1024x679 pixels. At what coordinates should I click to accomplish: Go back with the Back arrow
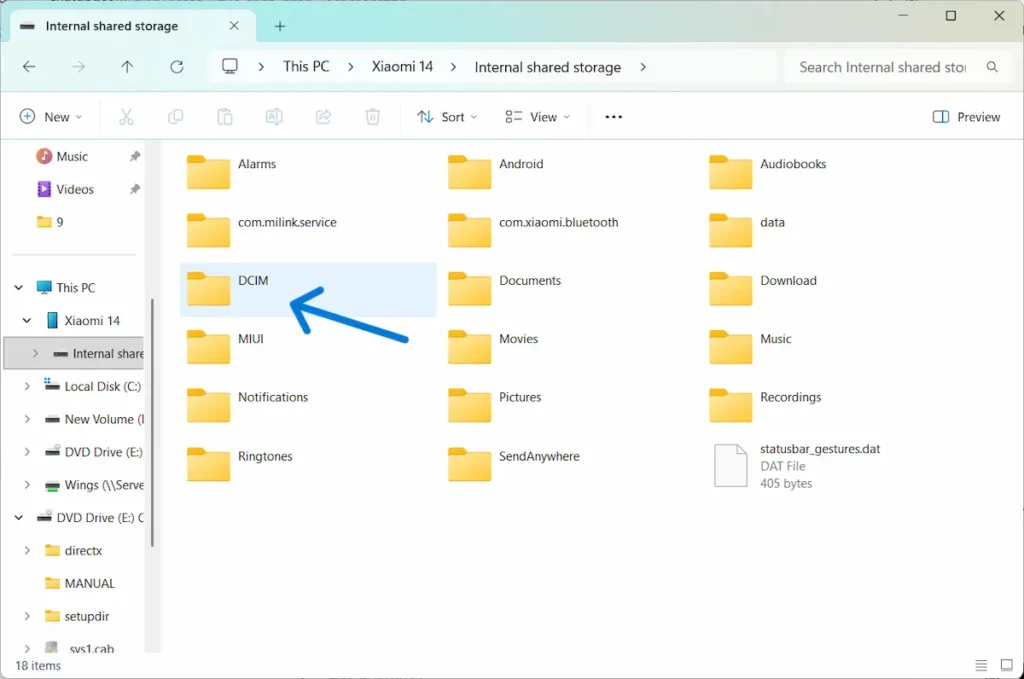(x=29, y=67)
